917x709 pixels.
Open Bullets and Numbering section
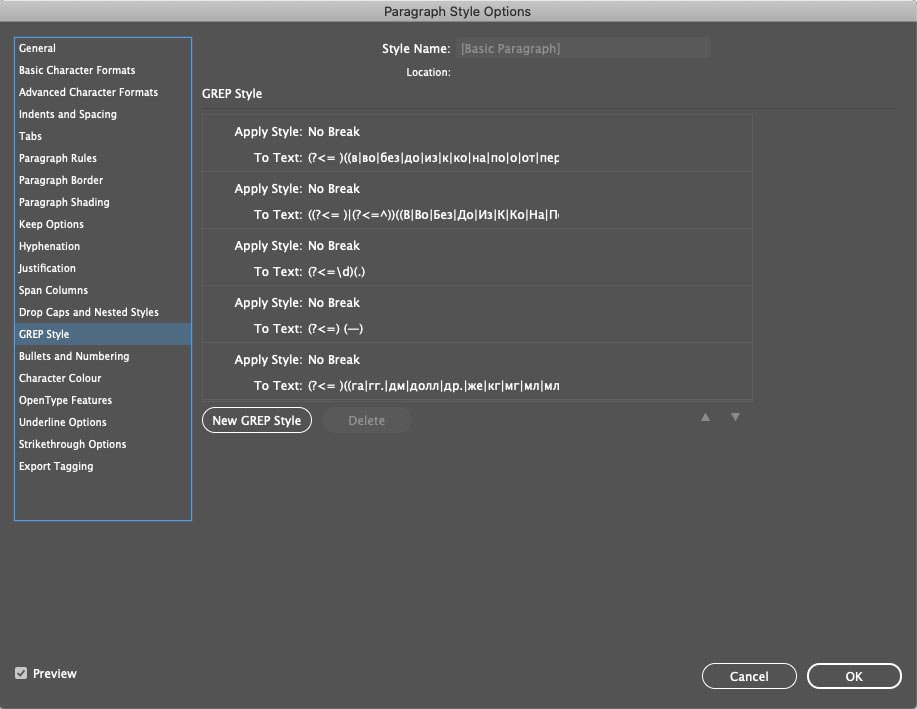74,356
